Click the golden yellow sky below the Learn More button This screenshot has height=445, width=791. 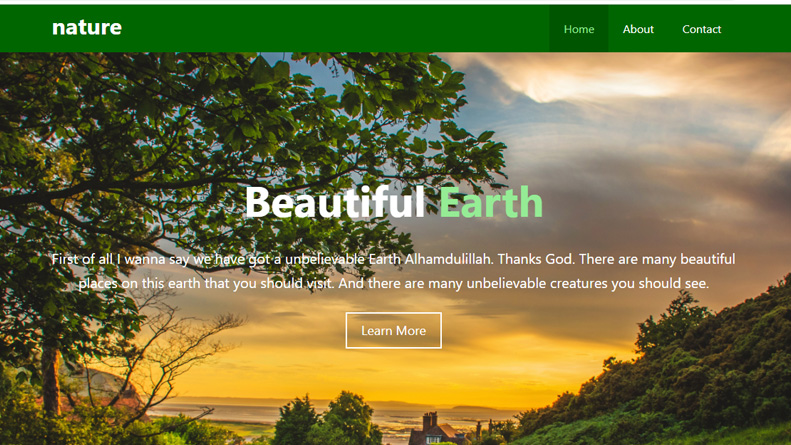pyautogui.click(x=393, y=371)
